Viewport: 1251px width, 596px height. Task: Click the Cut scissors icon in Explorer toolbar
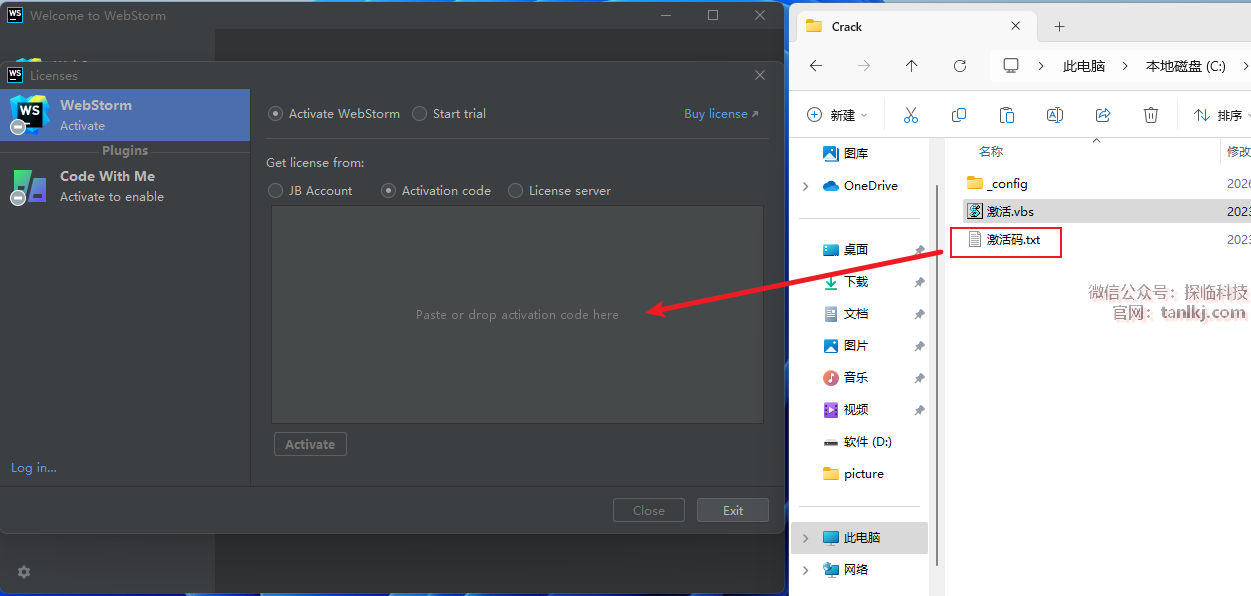tap(910, 115)
